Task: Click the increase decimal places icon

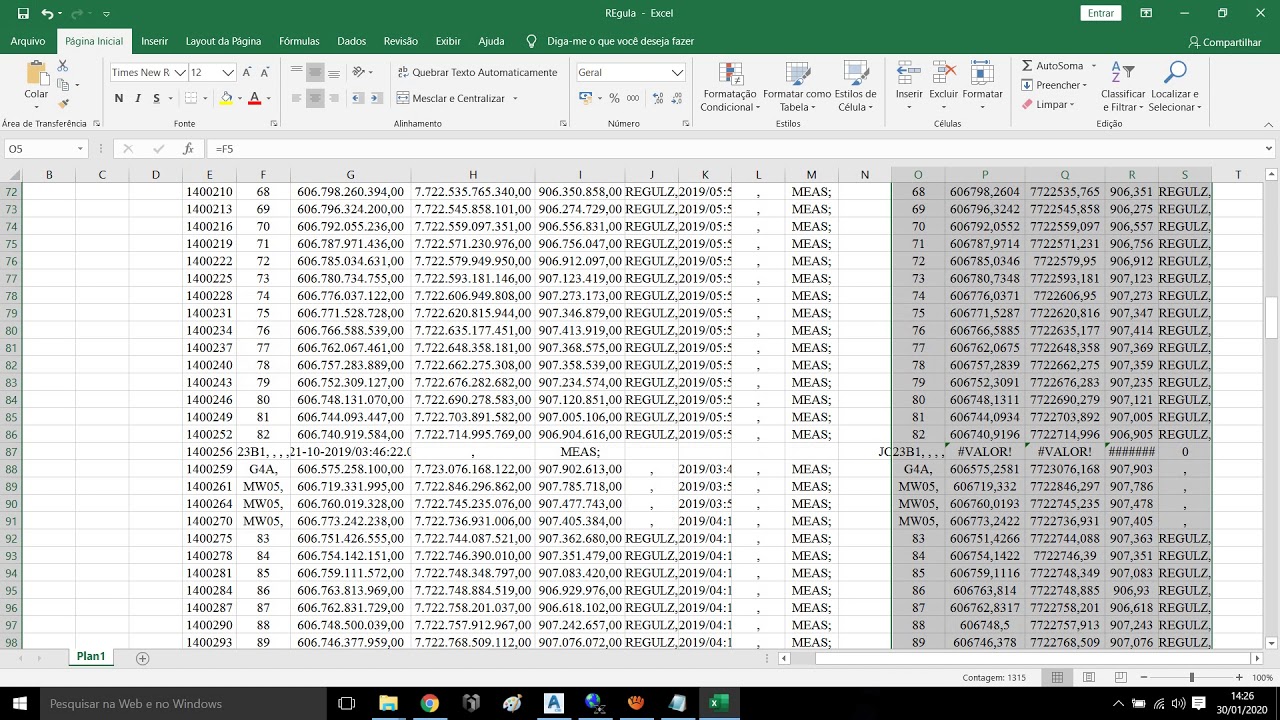Action: tap(657, 98)
